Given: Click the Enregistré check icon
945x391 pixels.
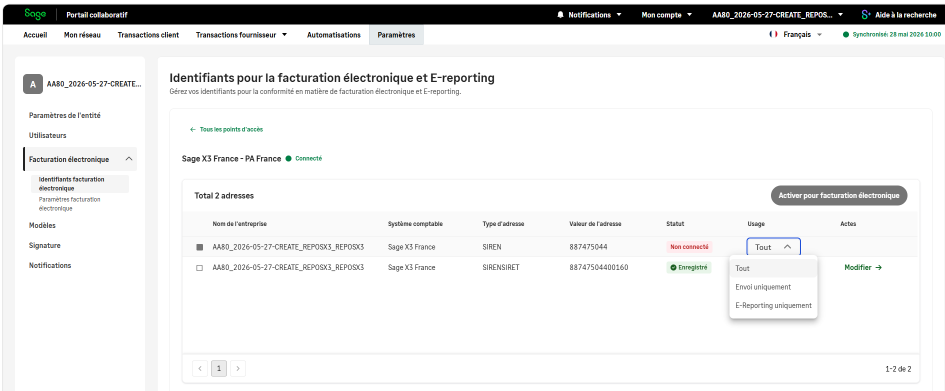Looking at the screenshot, I should 673,267.
